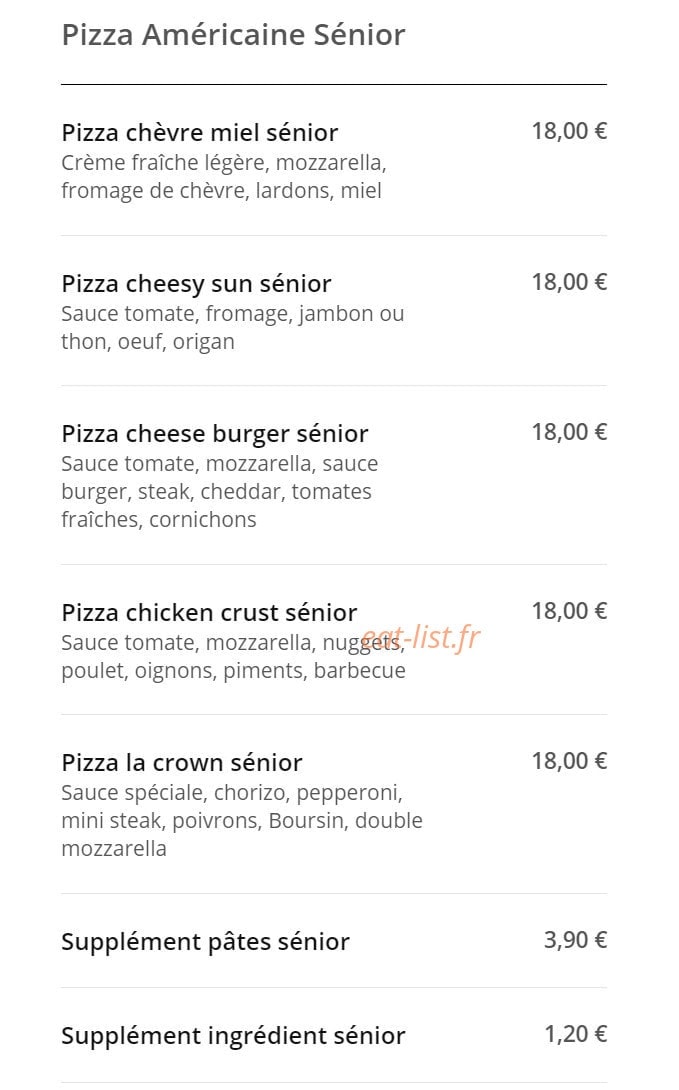The width and height of the screenshot is (679, 1090).
Task: Click the cheese burger ingredients description
Action: [220, 491]
